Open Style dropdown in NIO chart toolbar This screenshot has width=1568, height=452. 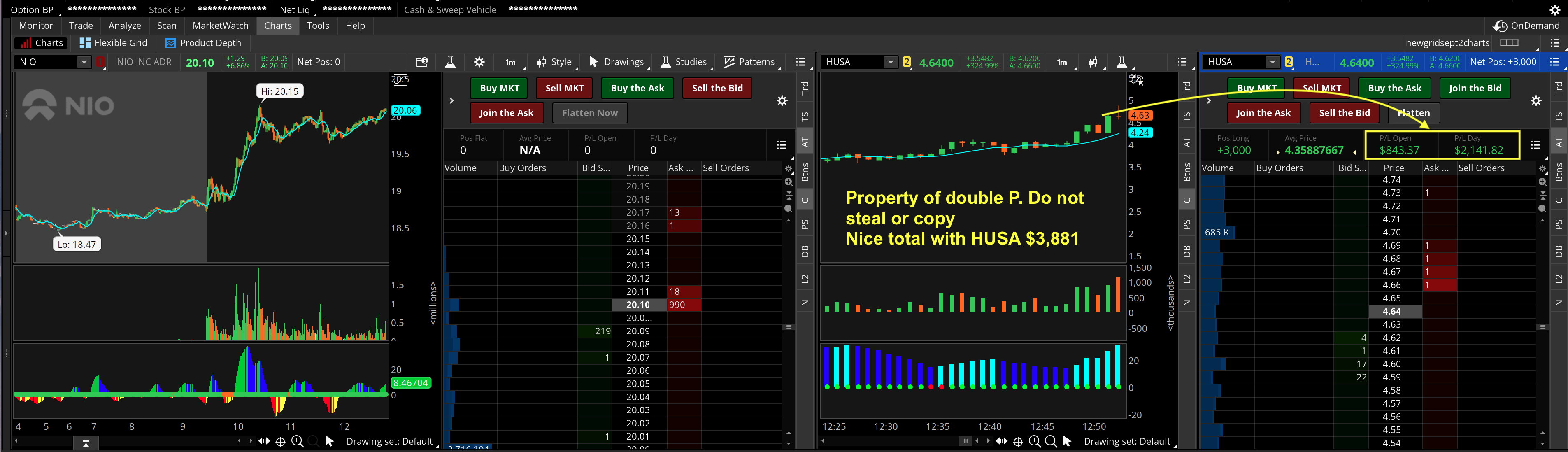pyautogui.click(x=554, y=62)
